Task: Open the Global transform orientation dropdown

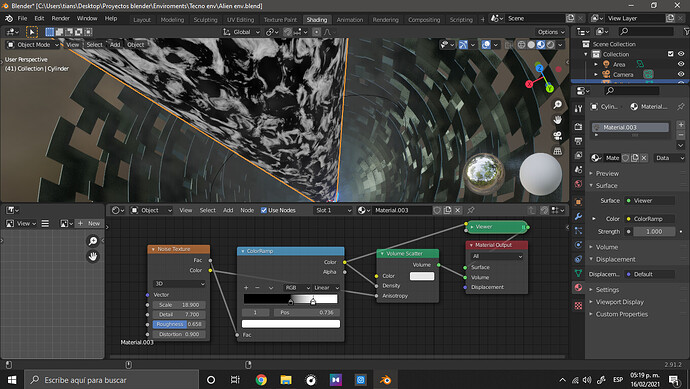Action: pos(242,32)
